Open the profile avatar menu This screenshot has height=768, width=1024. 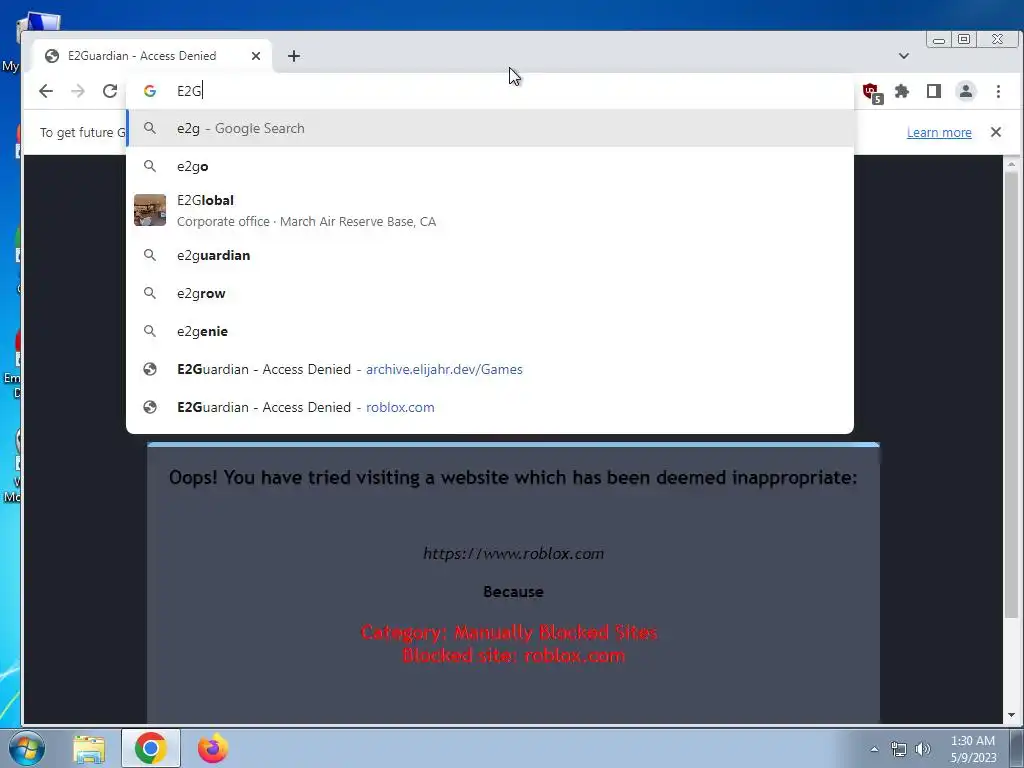966,91
